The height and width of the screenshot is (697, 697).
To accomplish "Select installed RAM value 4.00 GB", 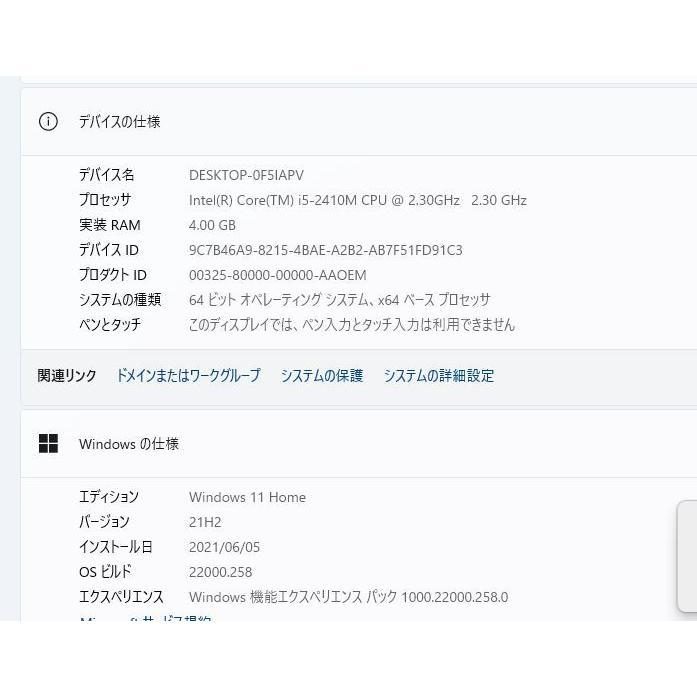I will coord(212,225).
